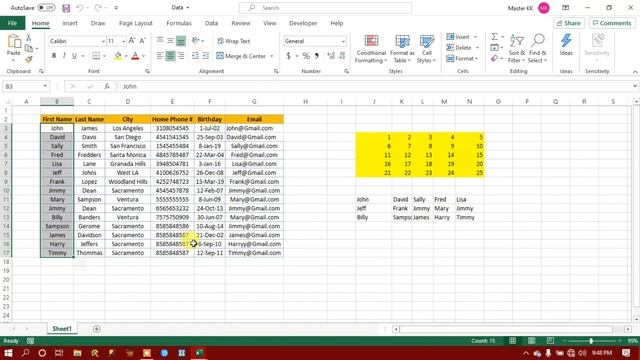The width and height of the screenshot is (640, 360).
Task: Open the font name Calibri dropdown
Action: [x=103, y=41]
